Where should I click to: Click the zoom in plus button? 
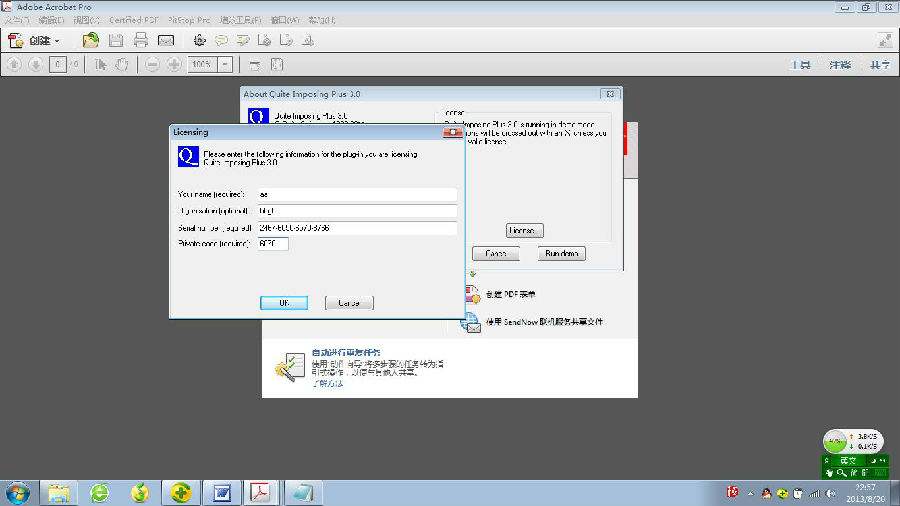(x=174, y=65)
